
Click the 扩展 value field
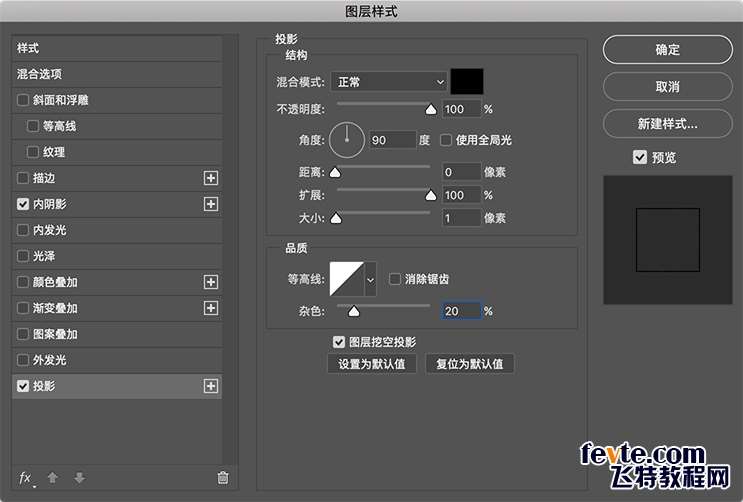tap(461, 195)
